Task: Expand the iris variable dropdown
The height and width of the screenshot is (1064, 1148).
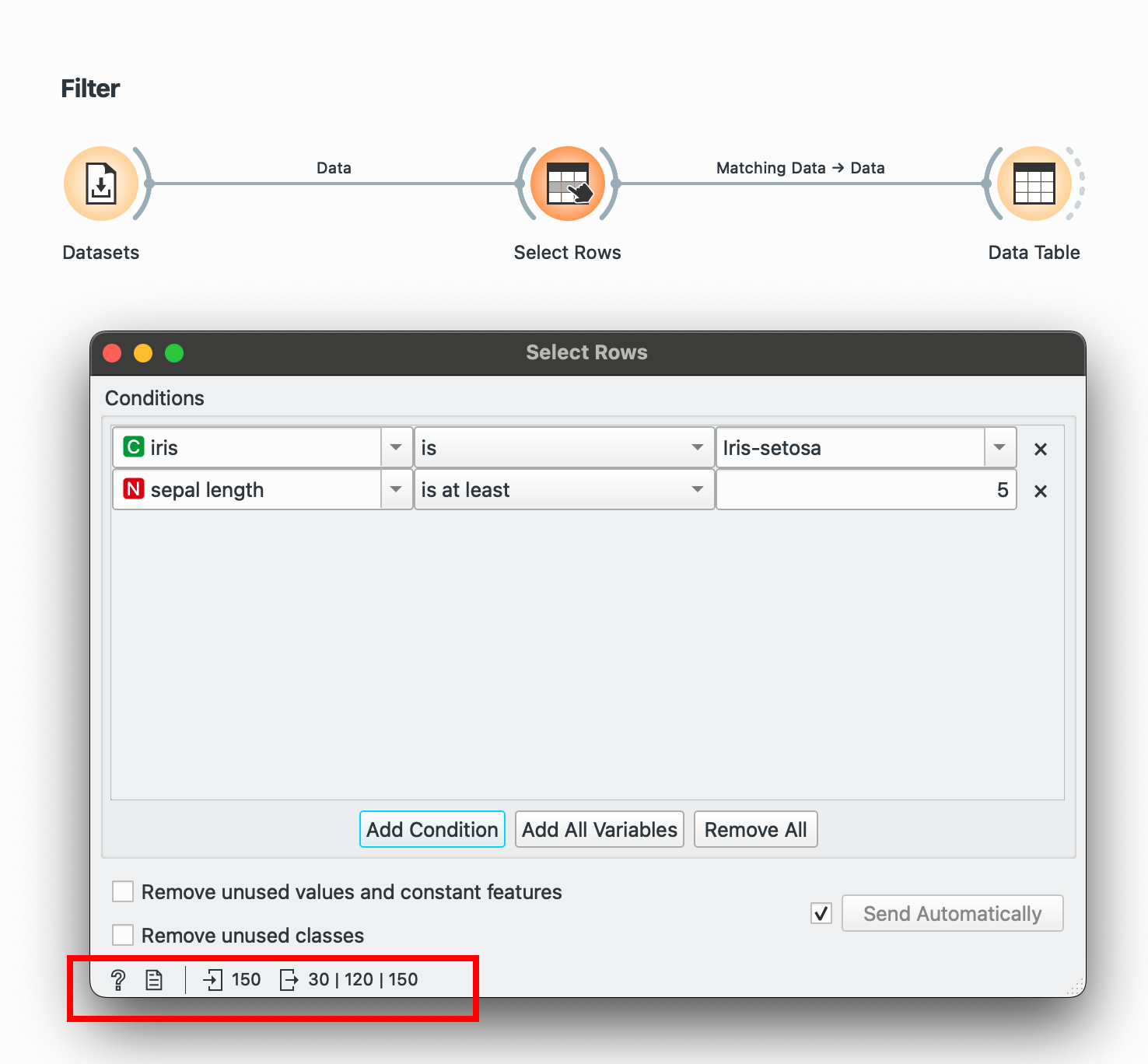Action: point(396,447)
